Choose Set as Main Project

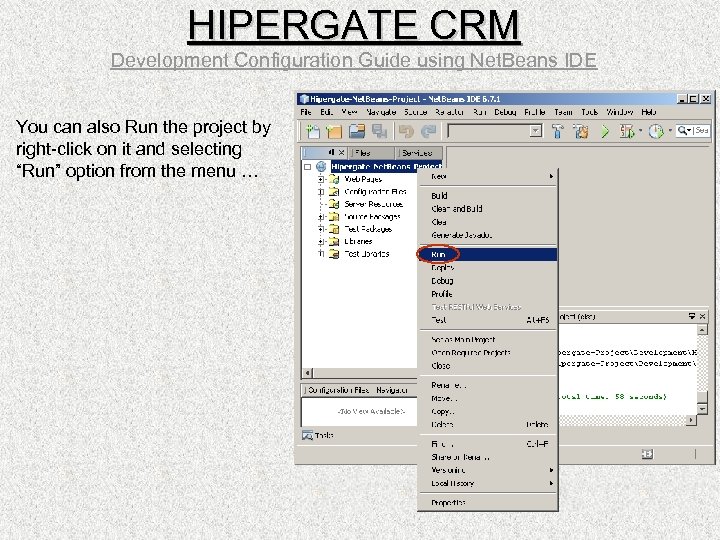488,340
